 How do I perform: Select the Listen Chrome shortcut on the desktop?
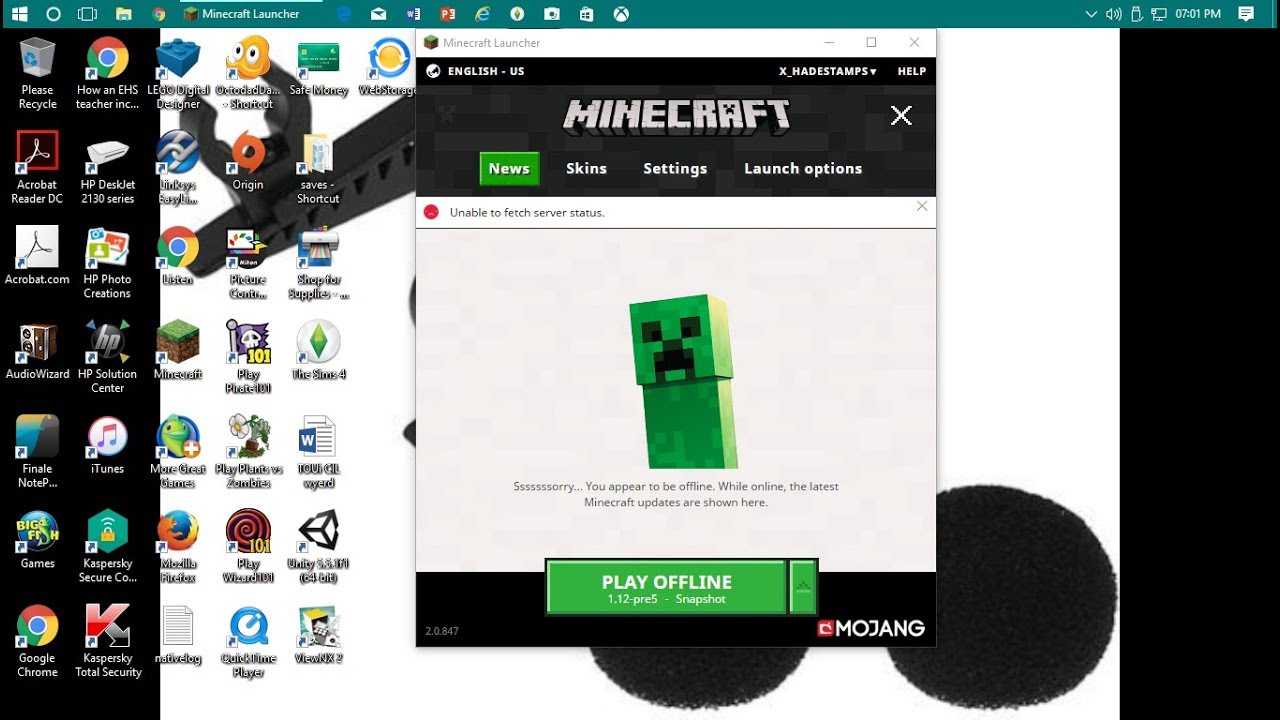point(178,256)
